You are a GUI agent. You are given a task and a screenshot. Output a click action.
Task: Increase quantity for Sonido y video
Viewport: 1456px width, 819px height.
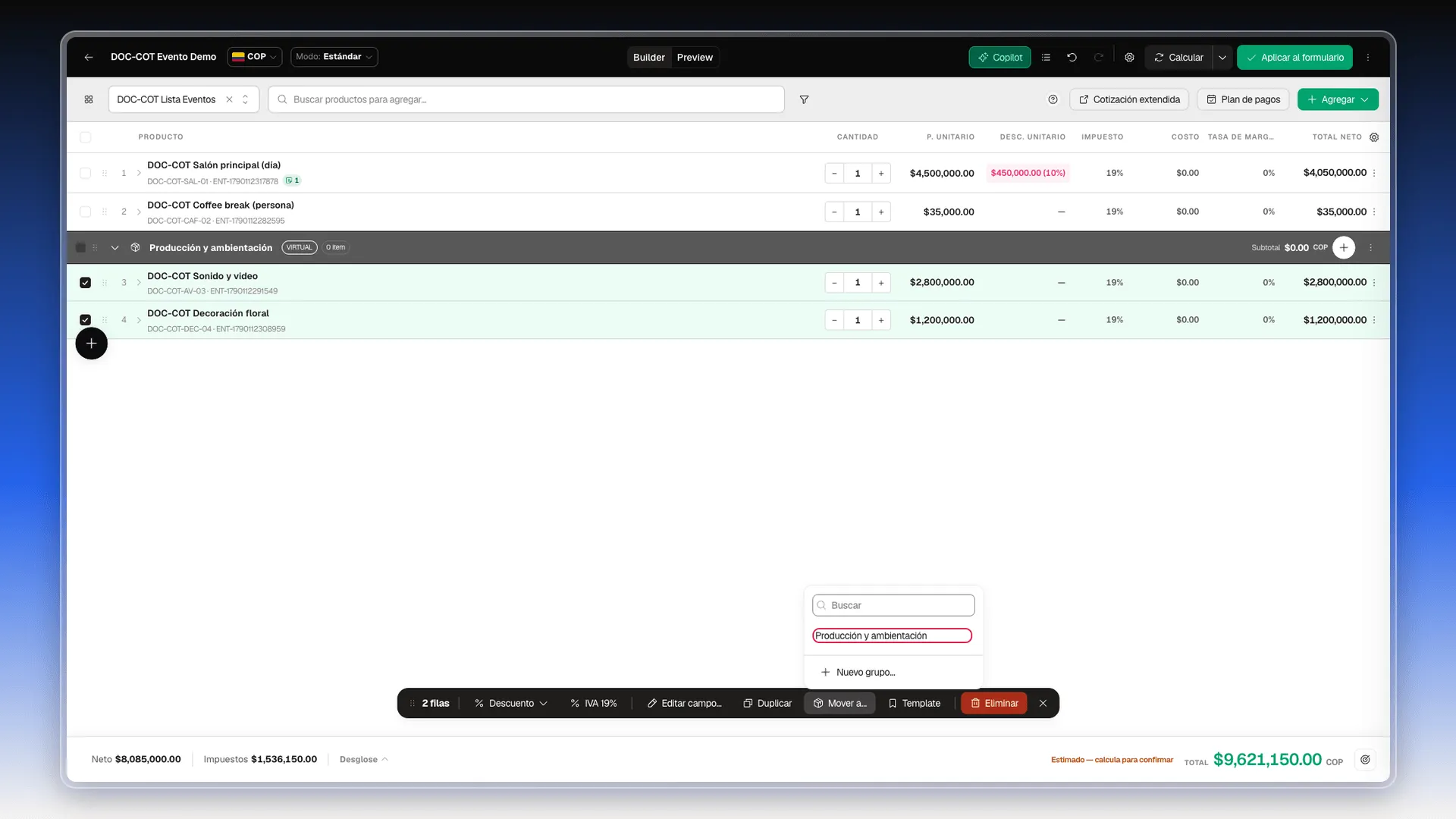pyautogui.click(x=881, y=282)
